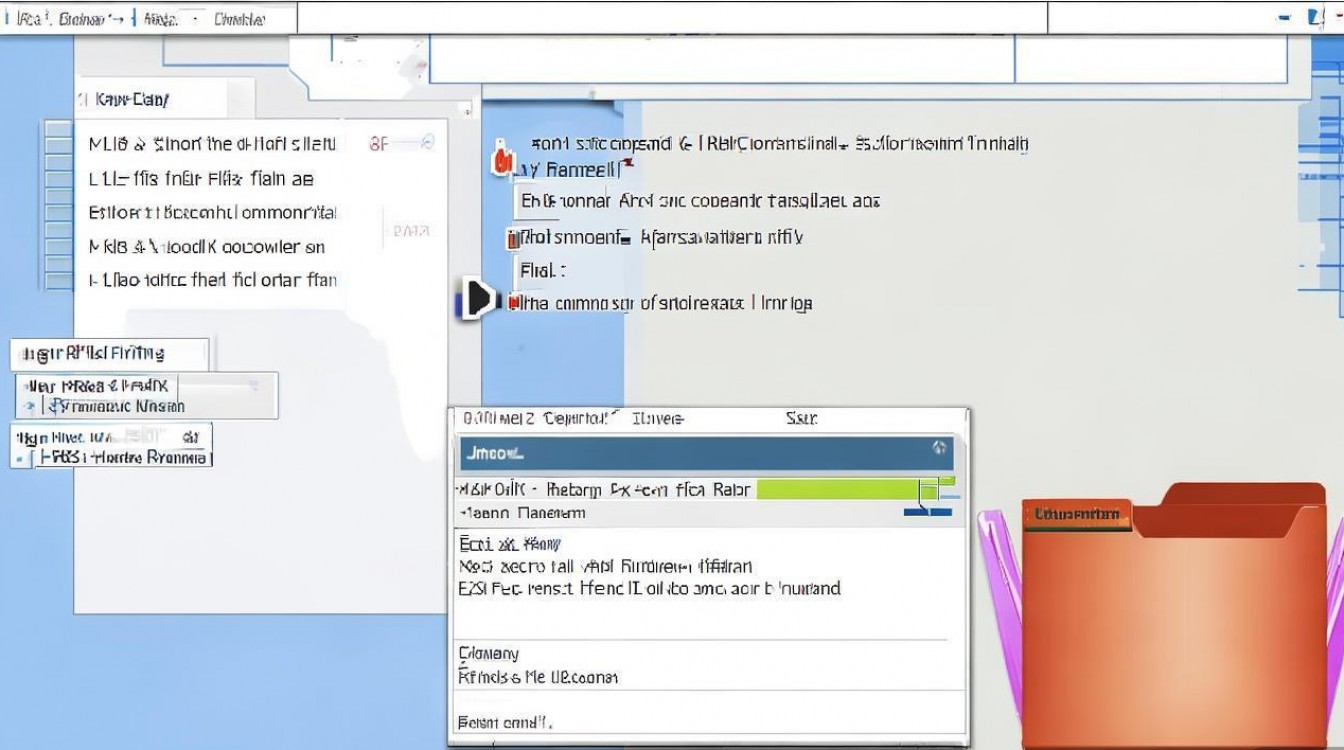The height and width of the screenshot is (750, 1344).
Task: Click the red flame icon near top entry
Action: (502, 160)
